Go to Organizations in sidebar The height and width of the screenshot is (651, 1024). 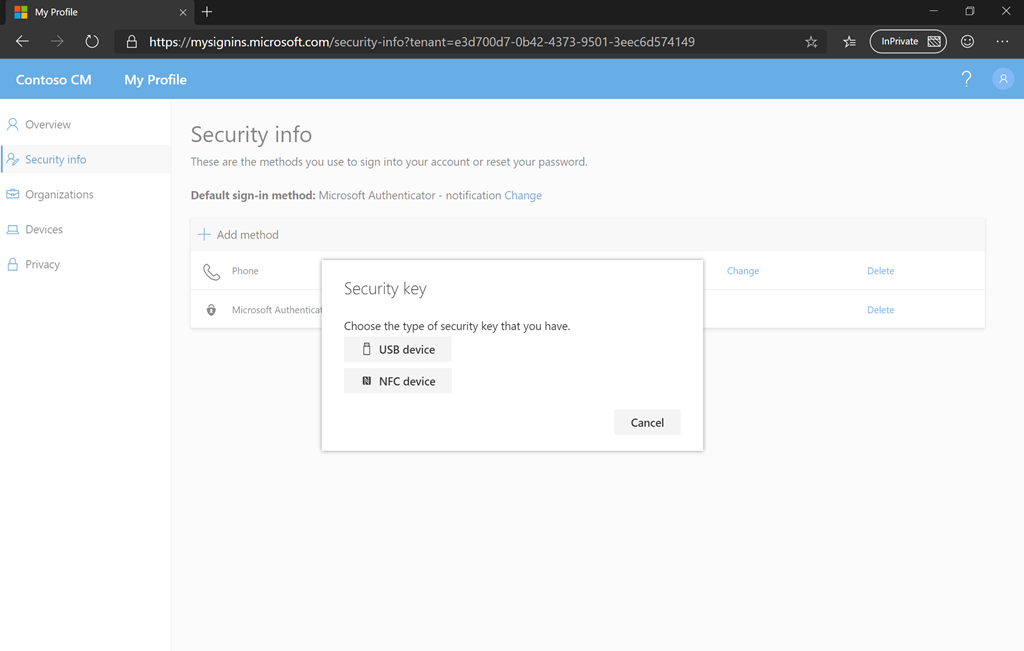(x=59, y=195)
